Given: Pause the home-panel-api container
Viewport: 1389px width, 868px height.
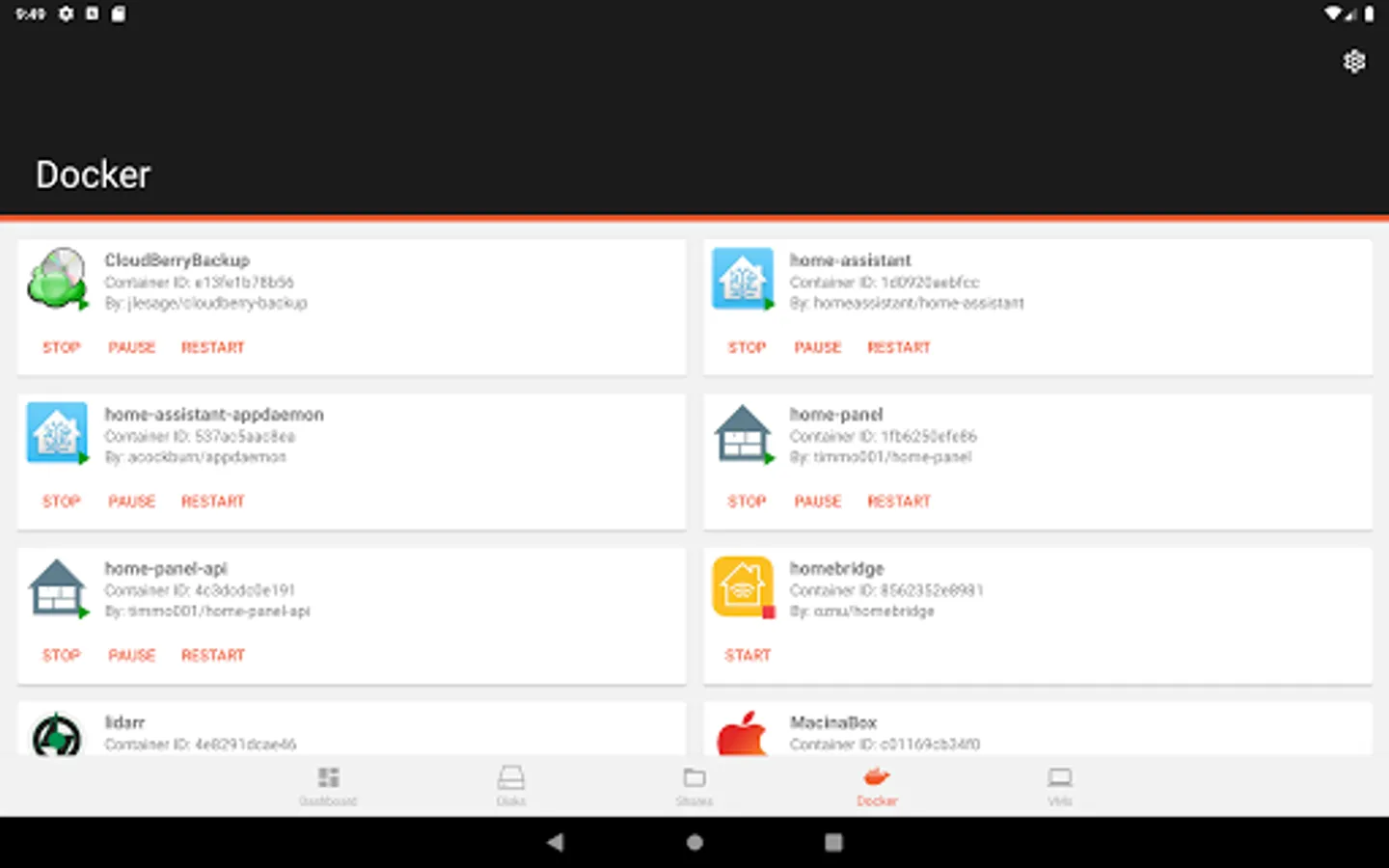Looking at the screenshot, I should point(132,655).
